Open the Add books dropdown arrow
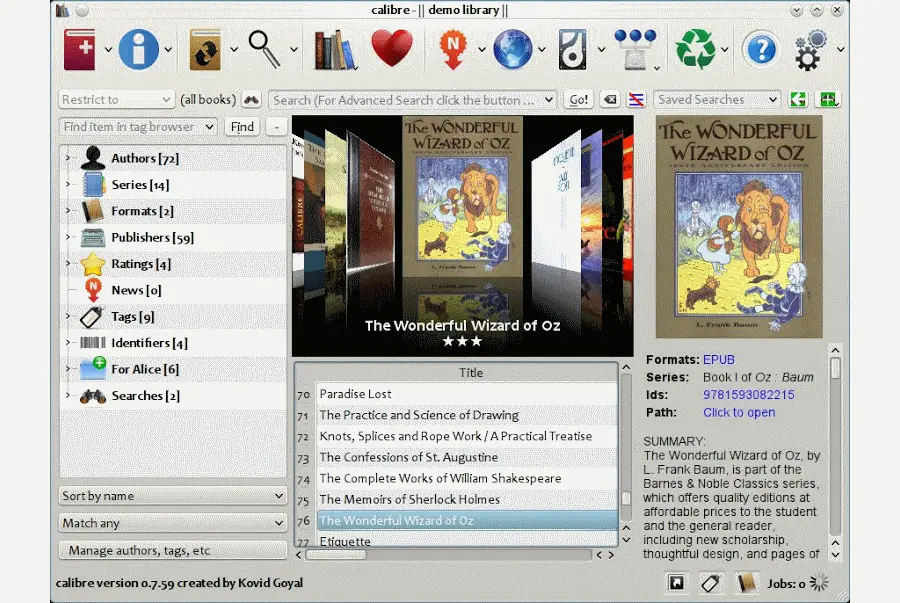Screen dimensions: 900x603 pos(108,50)
